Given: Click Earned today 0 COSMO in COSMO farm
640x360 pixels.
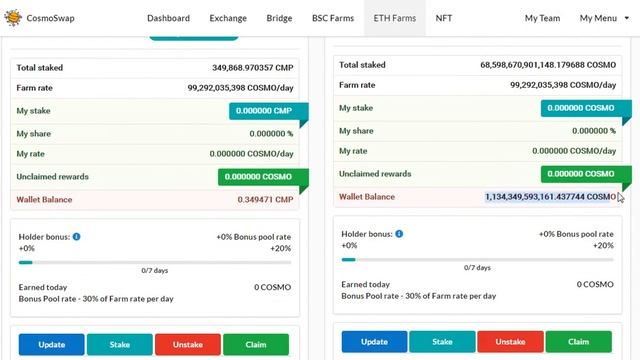Looking at the screenshot, I should pyautogui.click(x=595, y=284).
